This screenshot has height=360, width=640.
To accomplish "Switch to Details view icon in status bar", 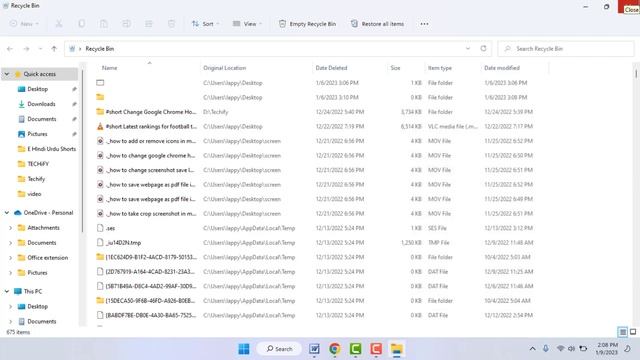I will [x=623, y=332].
